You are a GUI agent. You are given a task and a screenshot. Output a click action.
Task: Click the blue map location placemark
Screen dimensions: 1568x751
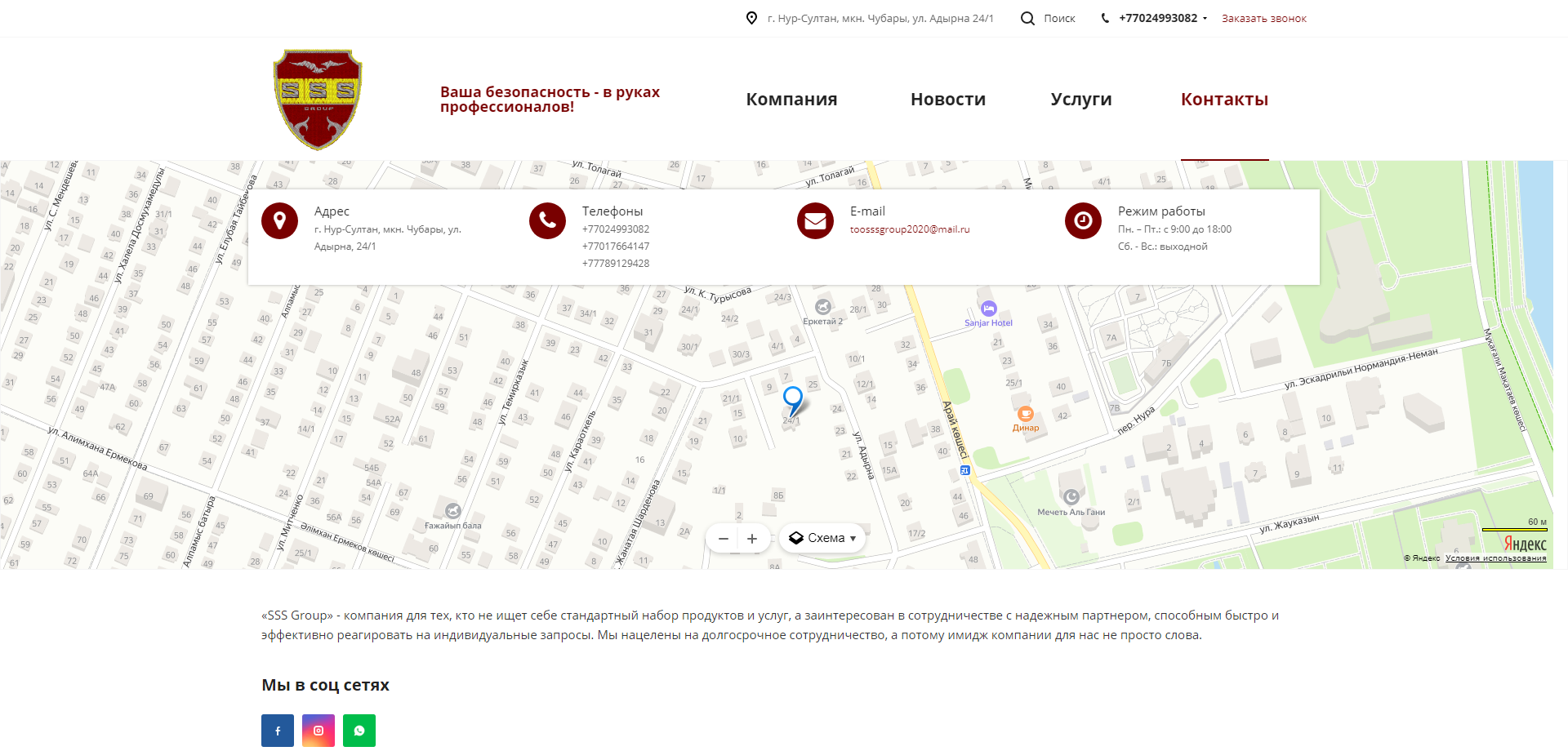[793, 401]
